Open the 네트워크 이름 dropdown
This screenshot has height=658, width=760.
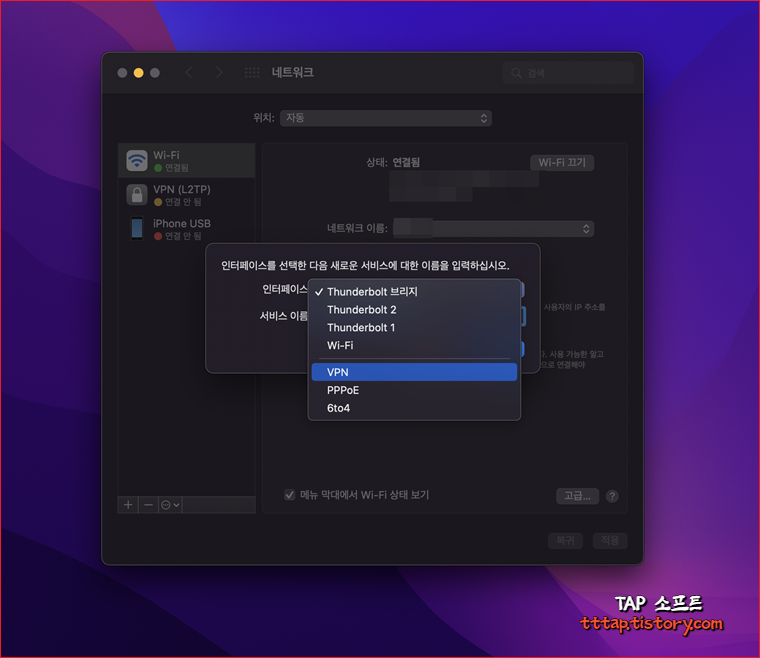click(493, 229)
